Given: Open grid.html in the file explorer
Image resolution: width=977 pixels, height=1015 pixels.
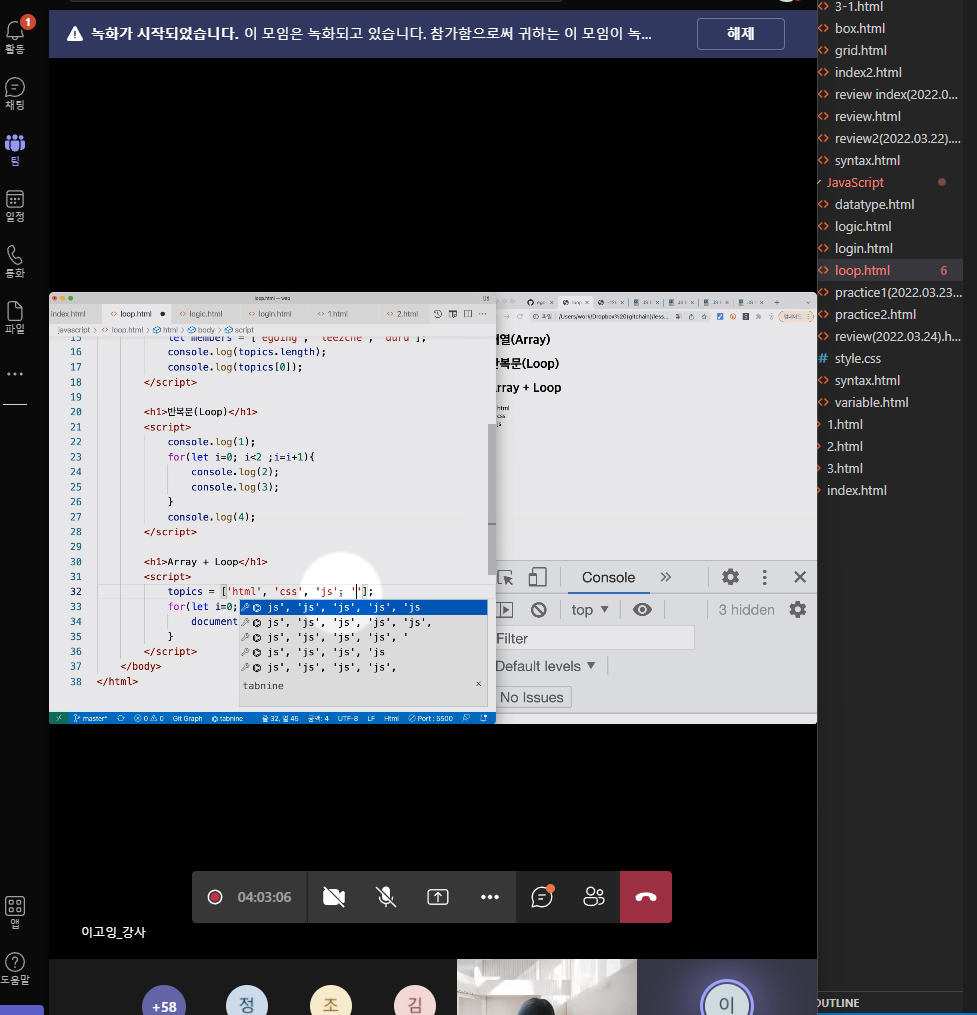Looking at the screenshot, I should (860, 50).
